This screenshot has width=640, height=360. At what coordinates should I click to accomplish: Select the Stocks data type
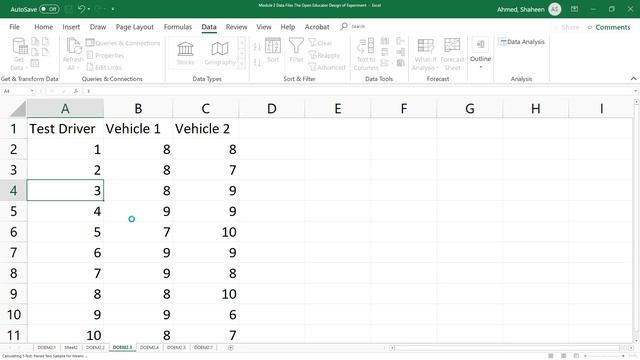[185, 53]
